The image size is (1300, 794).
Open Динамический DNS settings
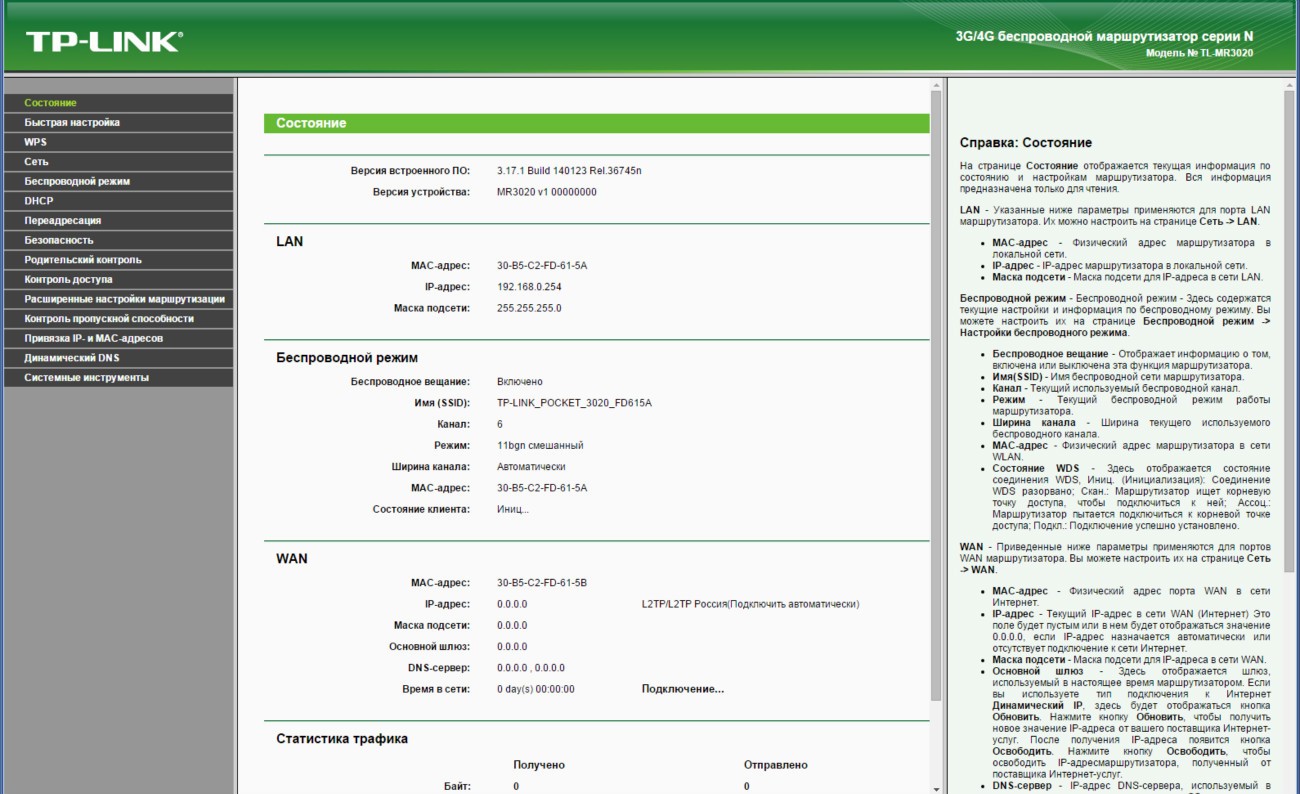tap(73, 358)
